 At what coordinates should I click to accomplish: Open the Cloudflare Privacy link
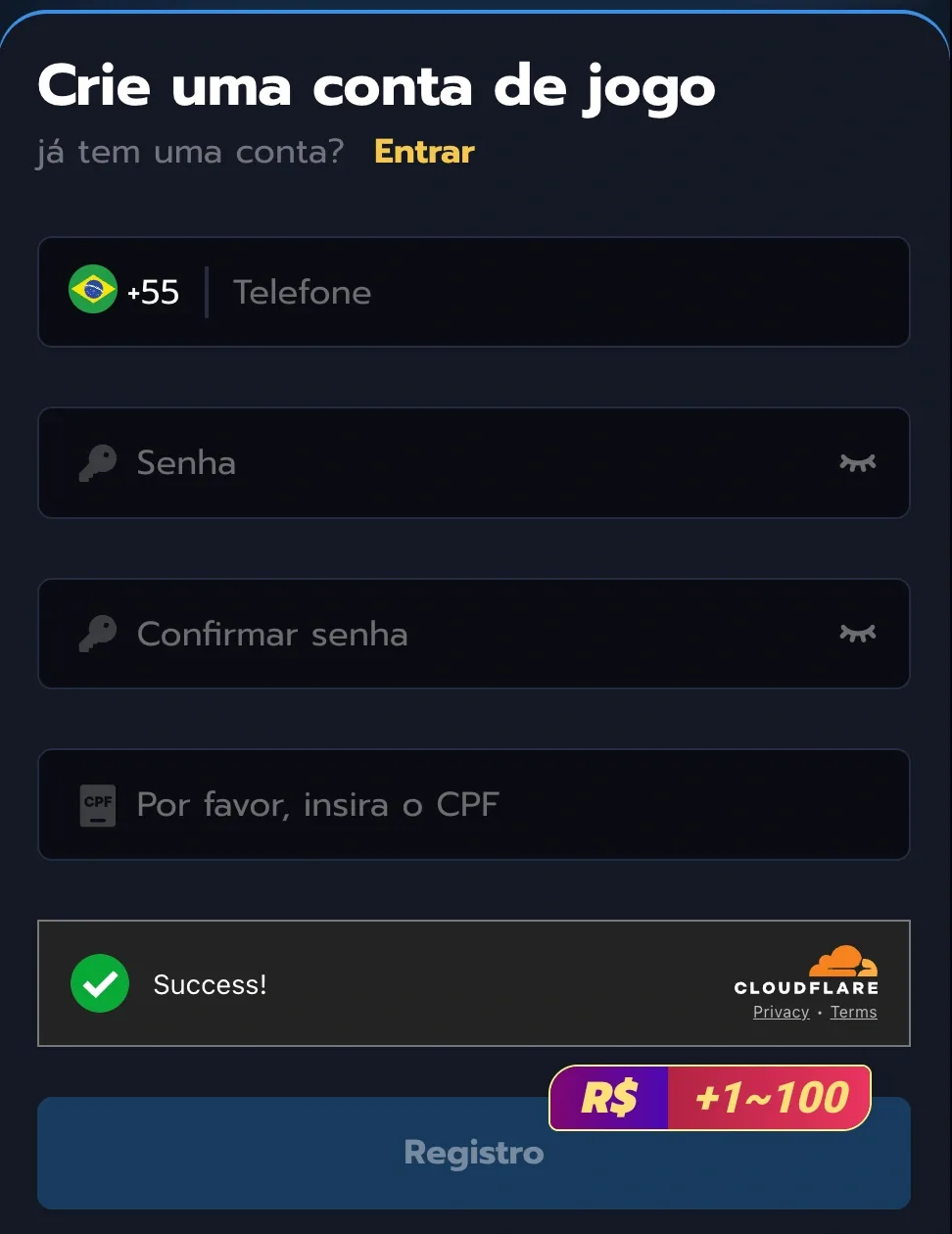coord(781,1012)
